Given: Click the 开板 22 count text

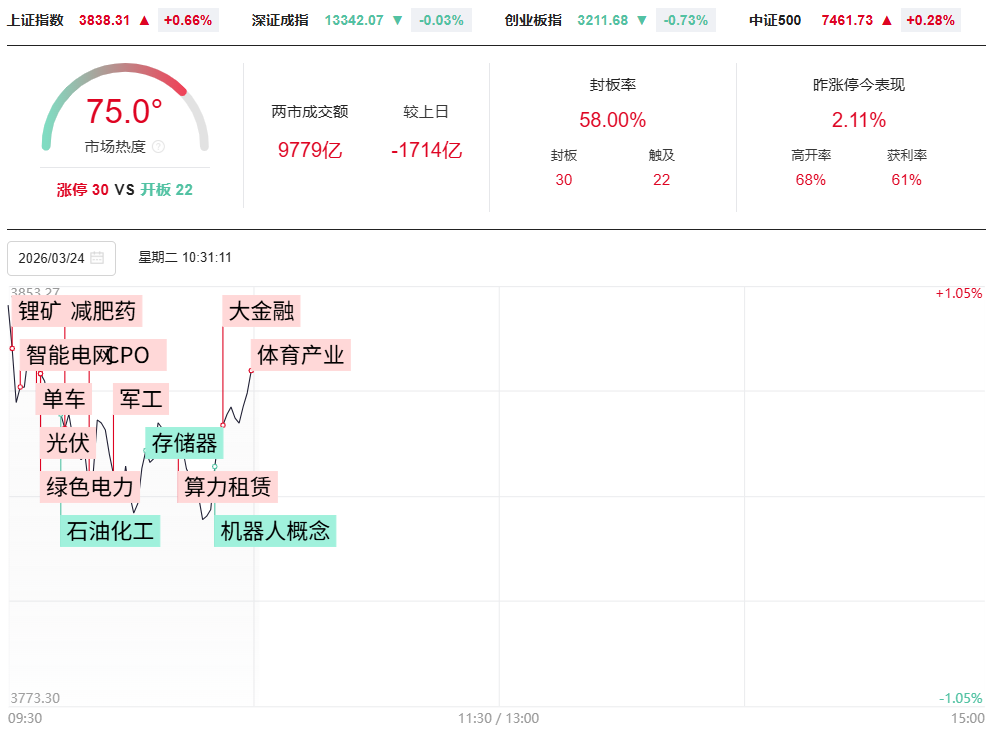Looking at the screenshot, I should pos(166,190).
